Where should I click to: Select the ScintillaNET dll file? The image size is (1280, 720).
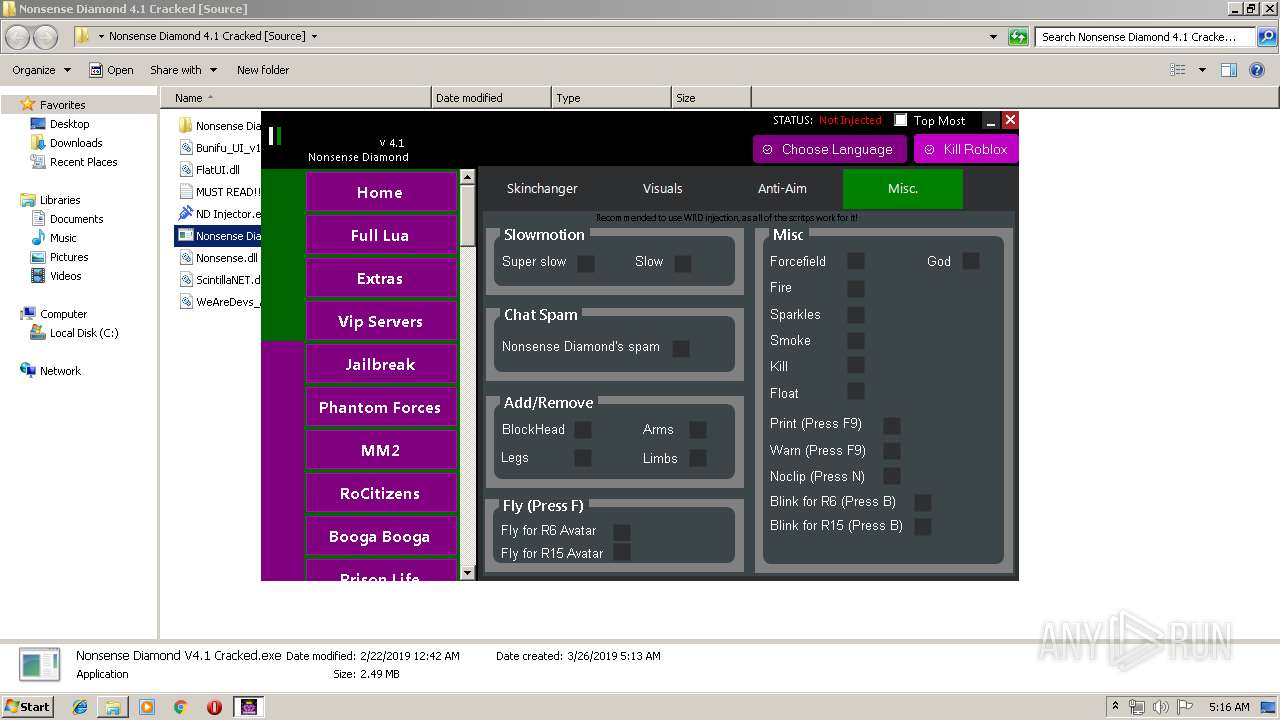(220, 279)
